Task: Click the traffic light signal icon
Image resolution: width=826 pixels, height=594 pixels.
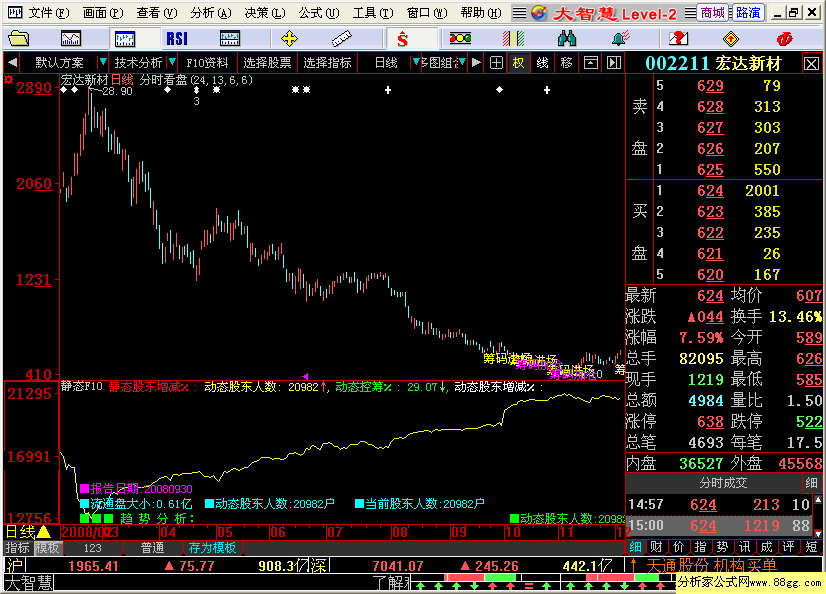Action: 460,38
